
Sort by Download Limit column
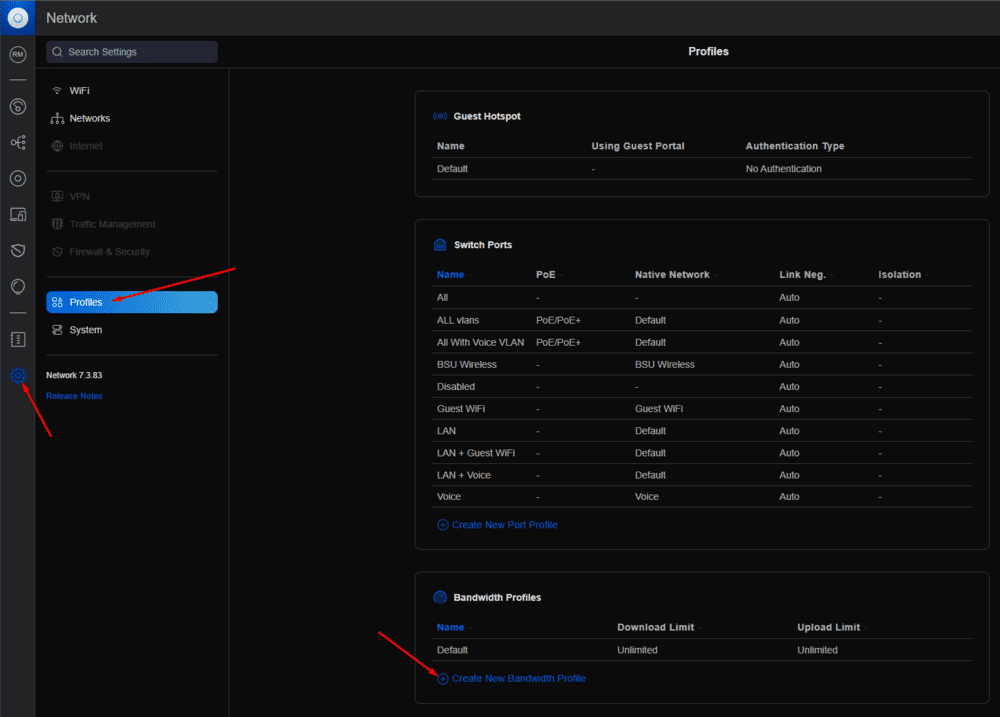coord(656,628)
